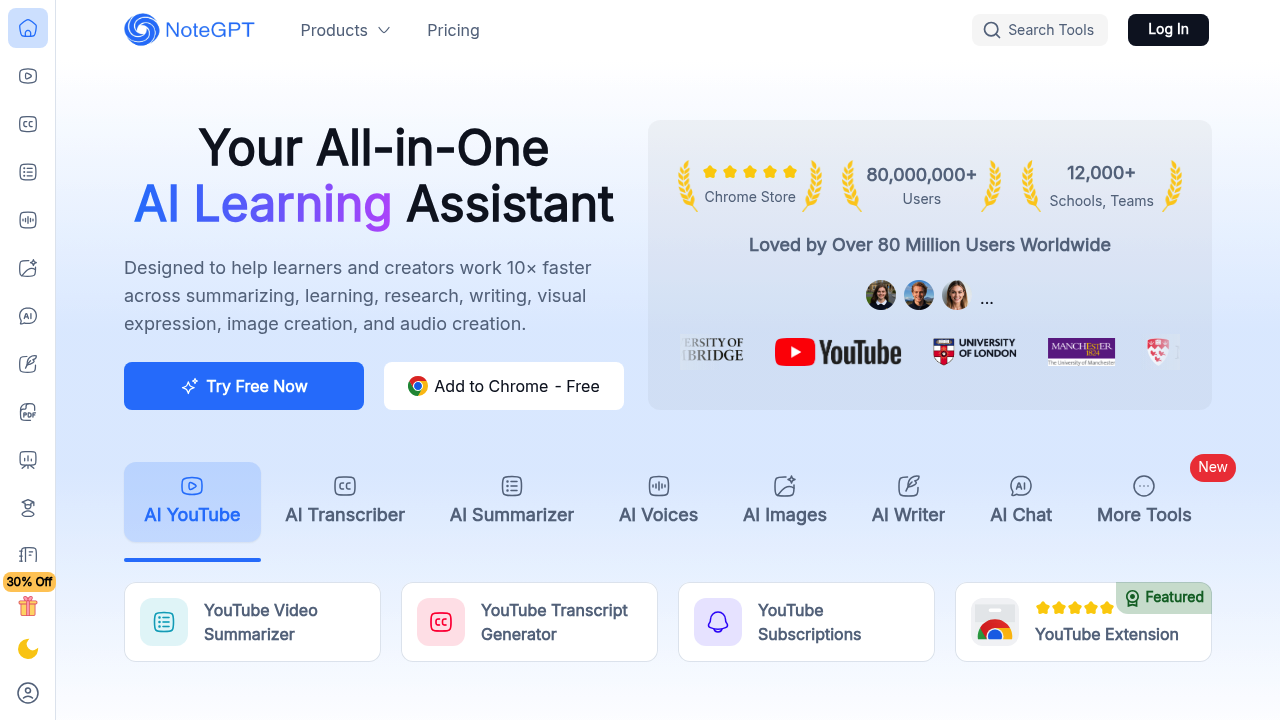Click the Log In button
This screenshot has height=720, width=1280.
[x=1168, y=30]
